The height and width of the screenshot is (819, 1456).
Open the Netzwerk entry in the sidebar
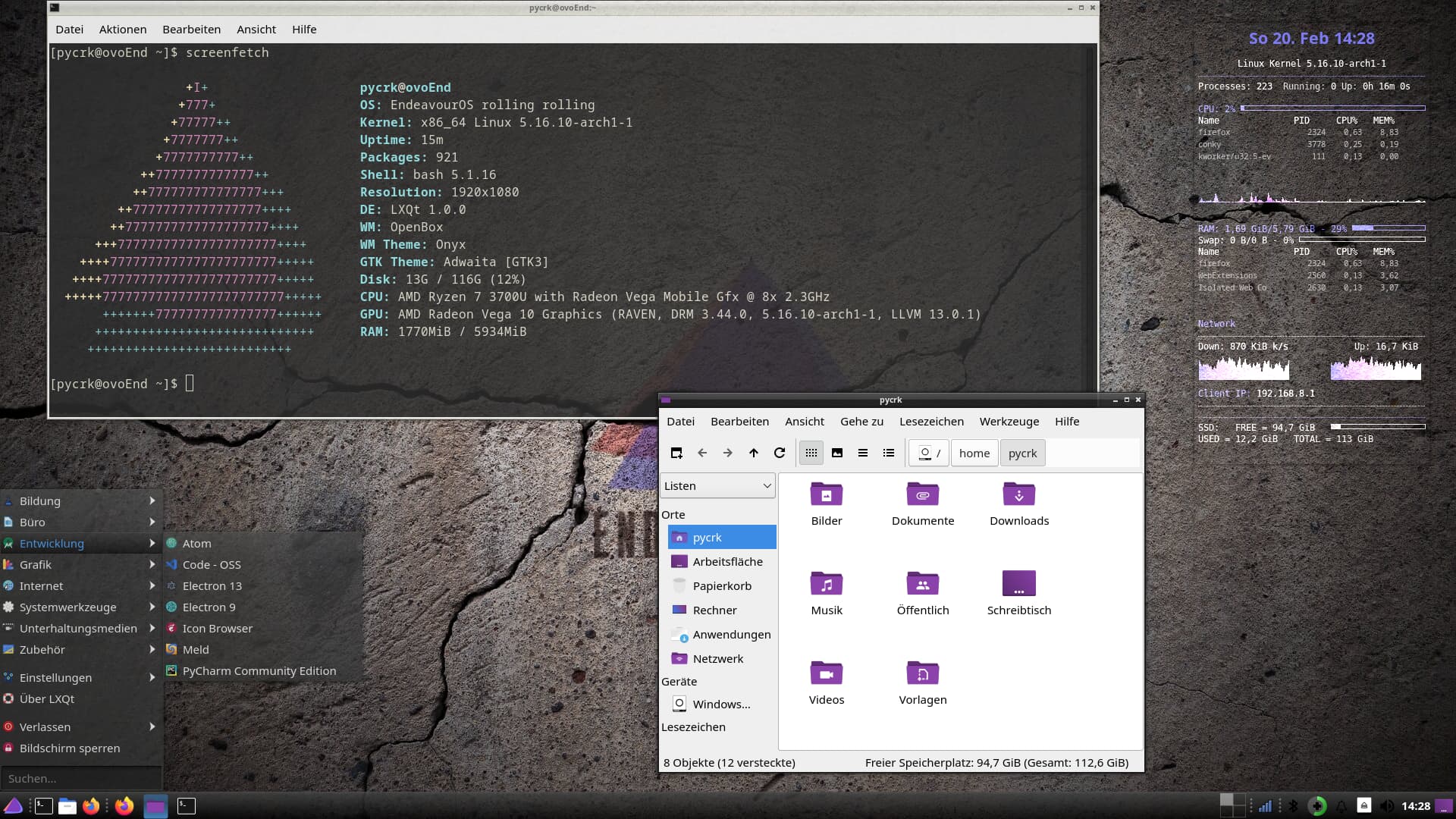point(717,658)
